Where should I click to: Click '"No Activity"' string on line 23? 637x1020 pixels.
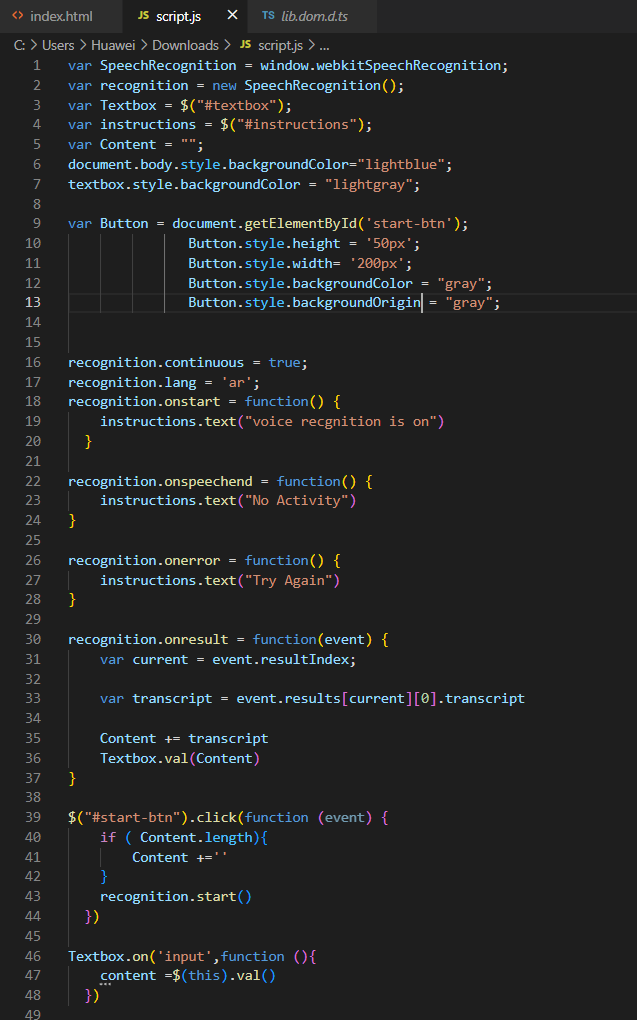coord(297,500)
